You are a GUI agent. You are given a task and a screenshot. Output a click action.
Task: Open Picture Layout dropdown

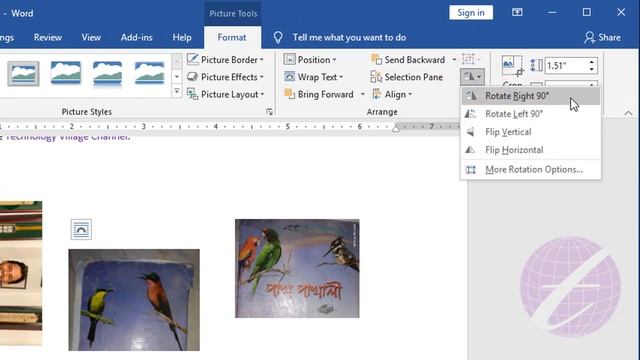[225, 94]
